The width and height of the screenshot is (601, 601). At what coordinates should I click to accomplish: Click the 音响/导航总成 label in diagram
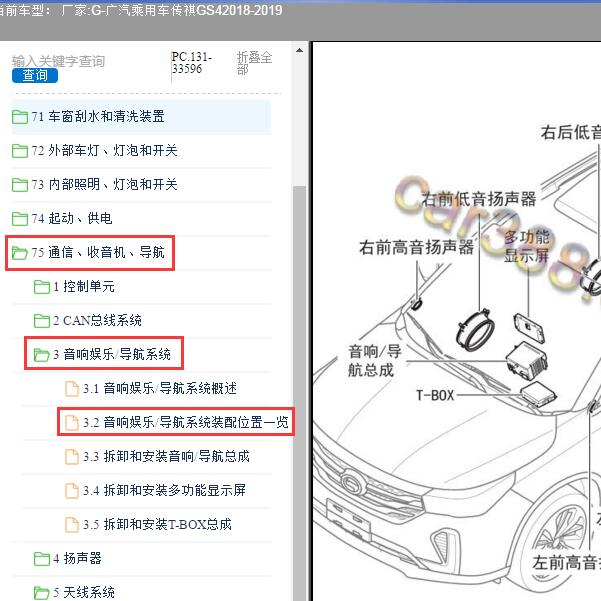374,361
